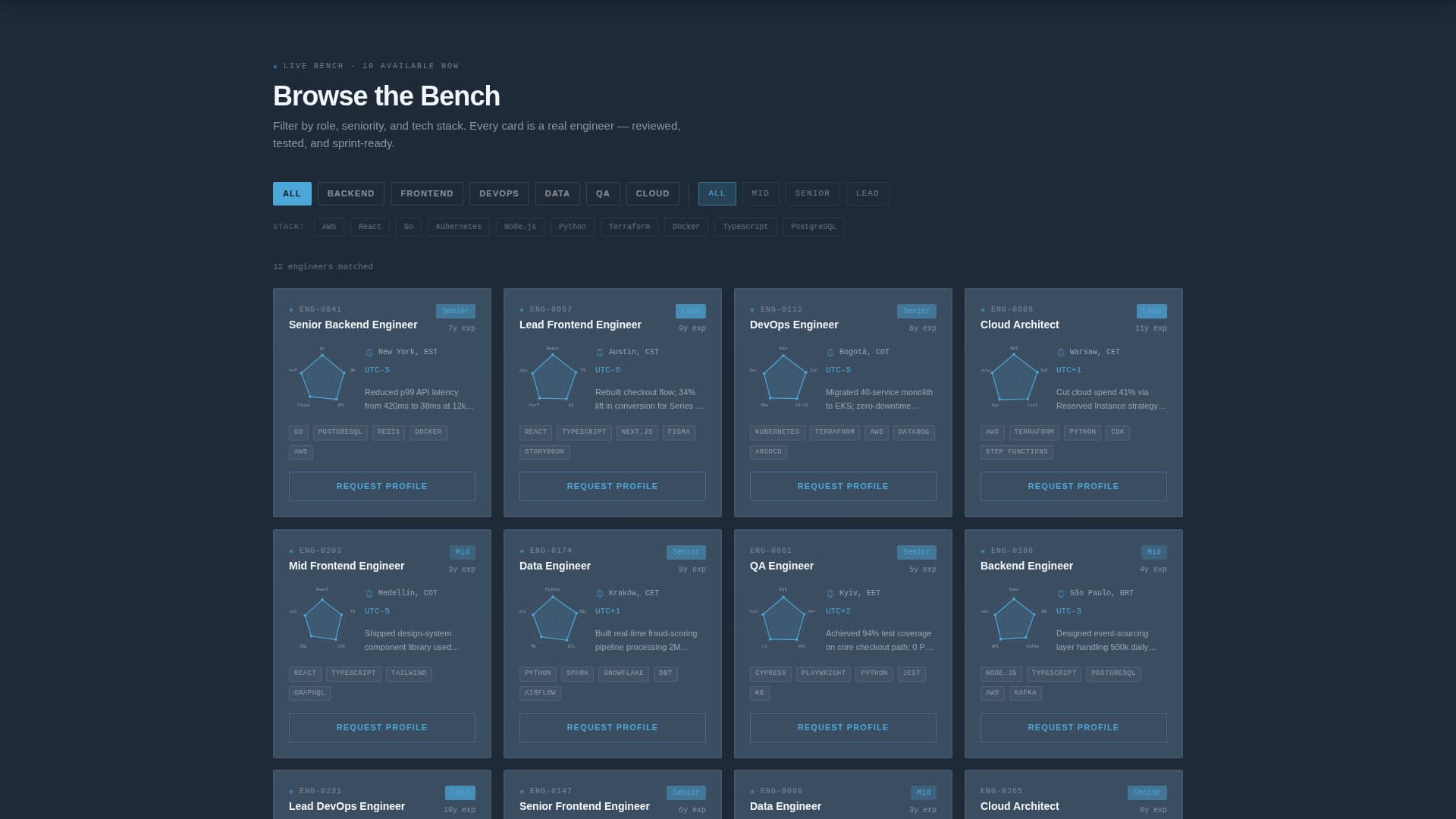Click the globe icon beside Medellín, COT
The height and width of the screenshot is (819, 1456).
coord(369,594)
